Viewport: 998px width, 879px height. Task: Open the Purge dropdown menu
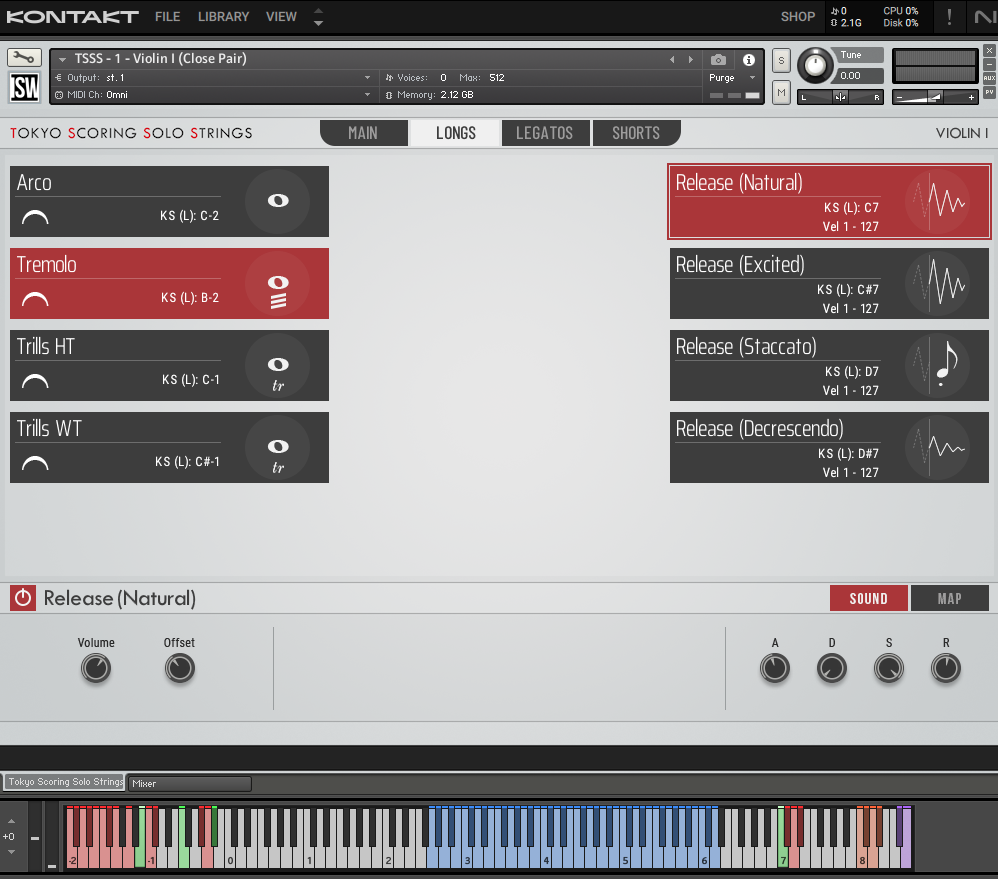[729, 78]
